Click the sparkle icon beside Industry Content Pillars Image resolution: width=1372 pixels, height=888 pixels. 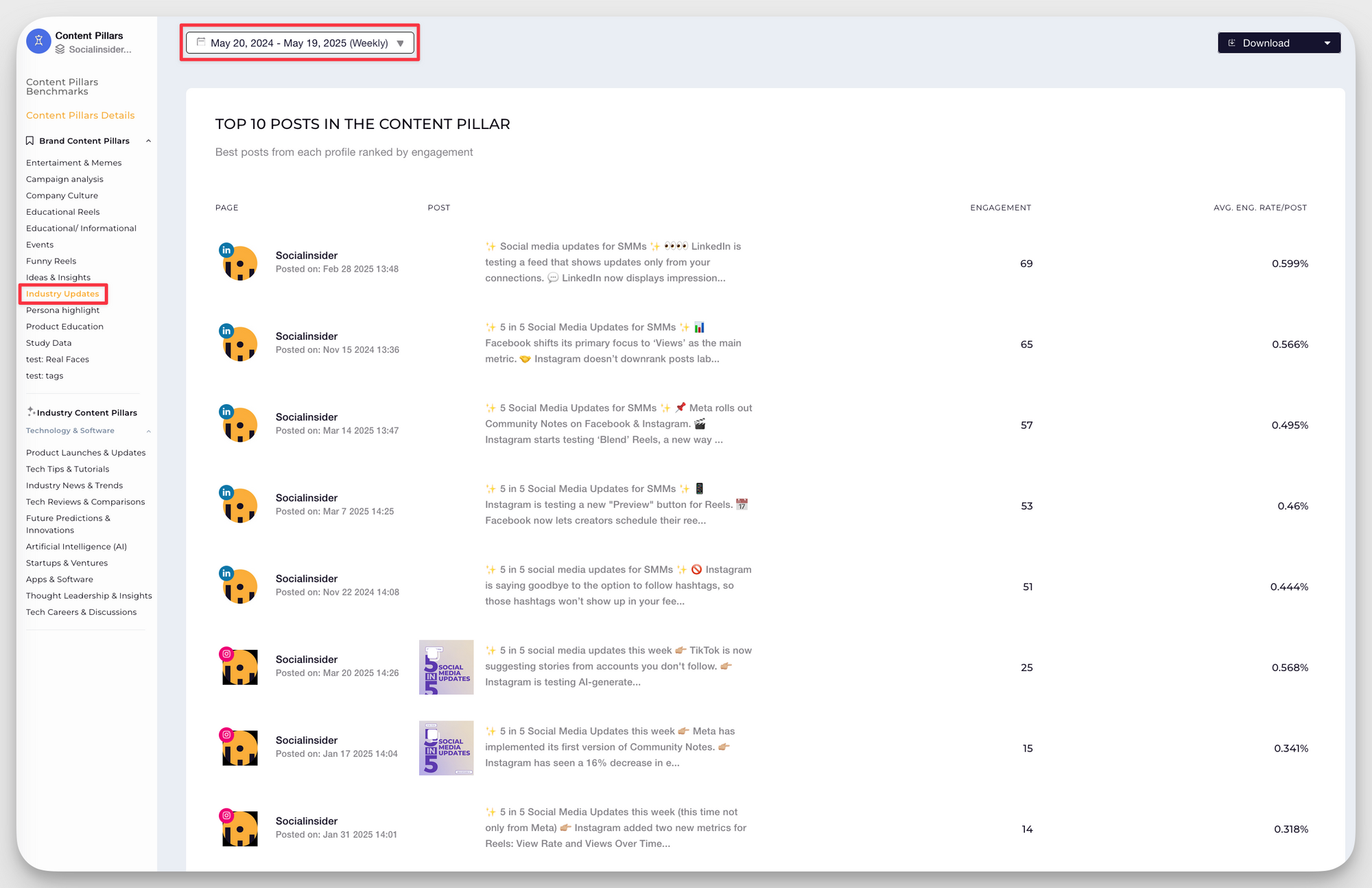[x=31, y=412]
